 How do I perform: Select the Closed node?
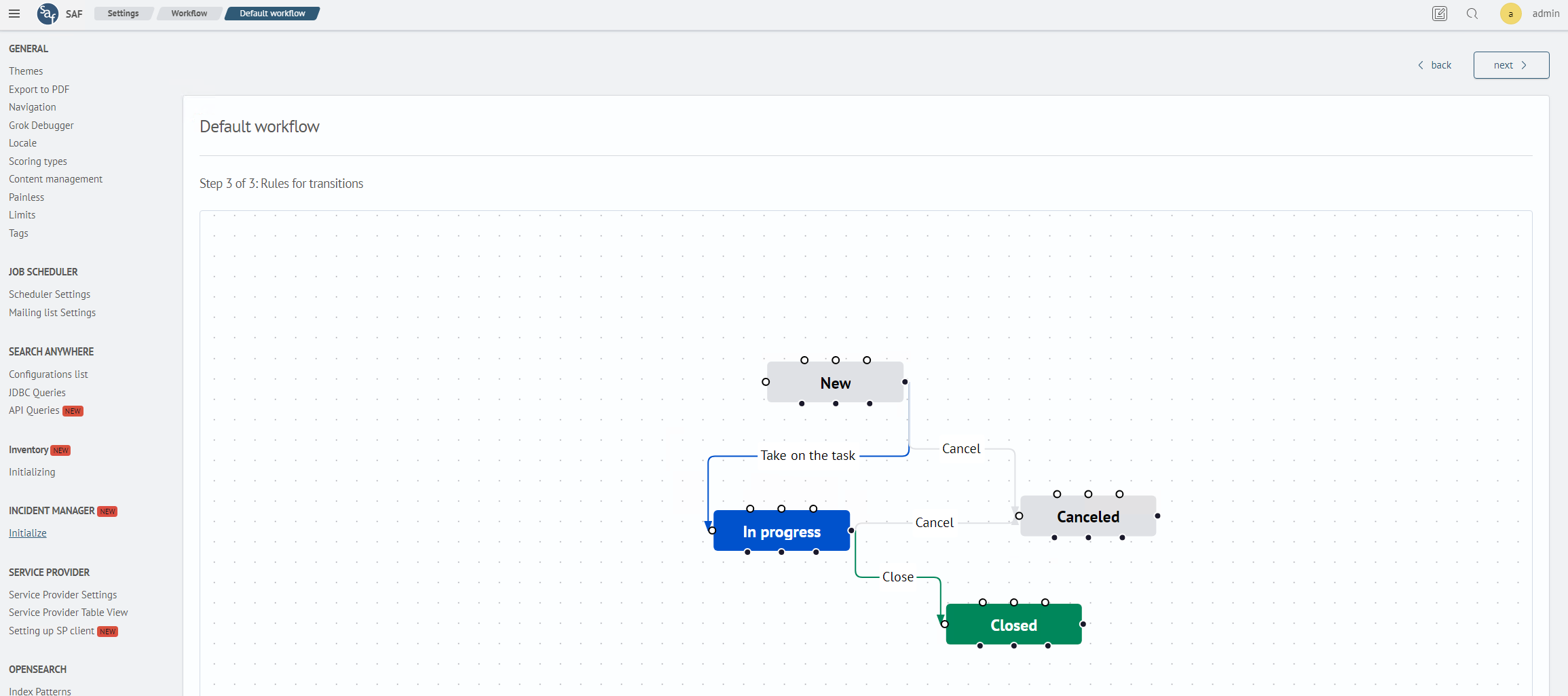pyautogui.click(x=1013, y=625)
